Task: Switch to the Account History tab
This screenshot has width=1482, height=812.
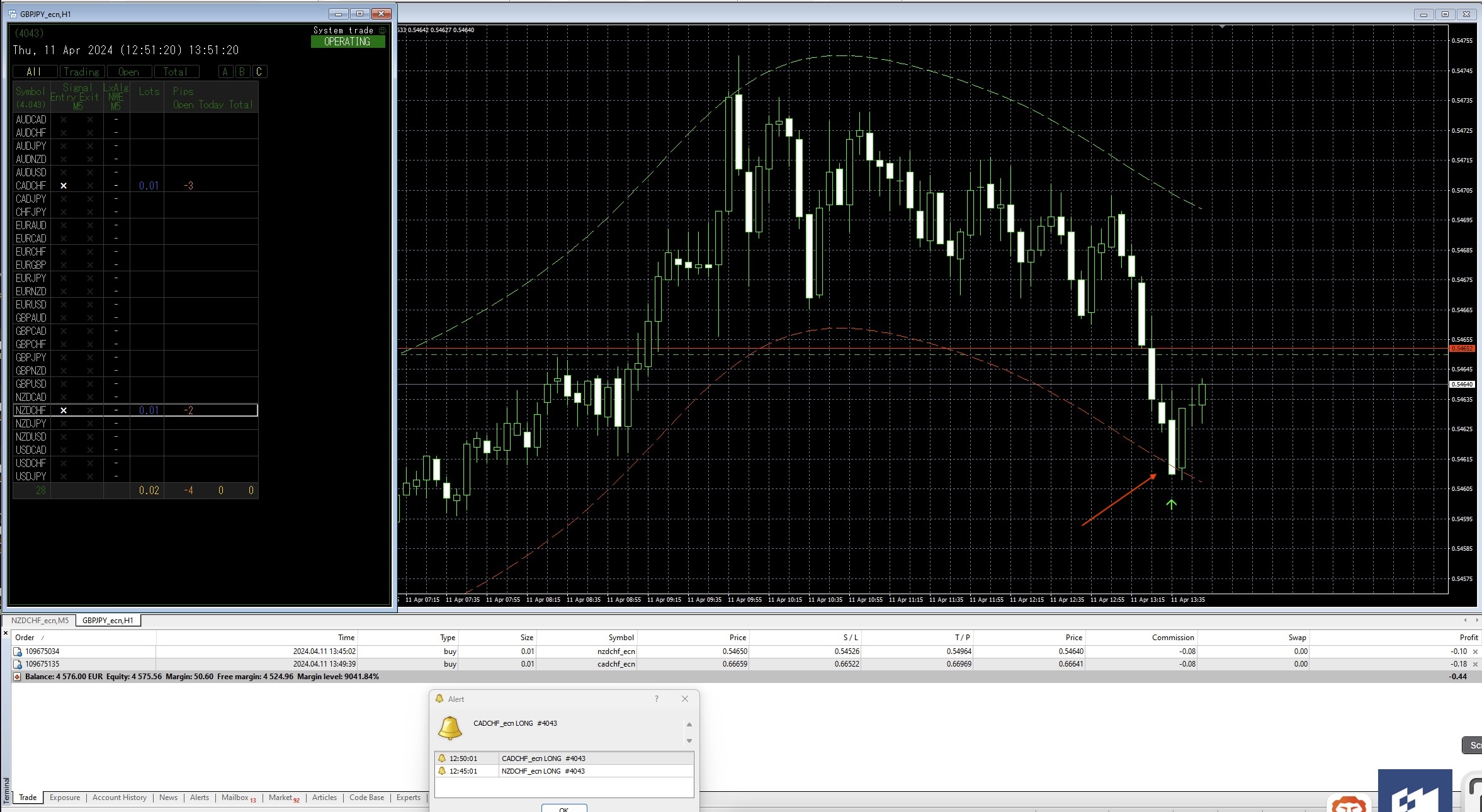Action: (119, 798)
